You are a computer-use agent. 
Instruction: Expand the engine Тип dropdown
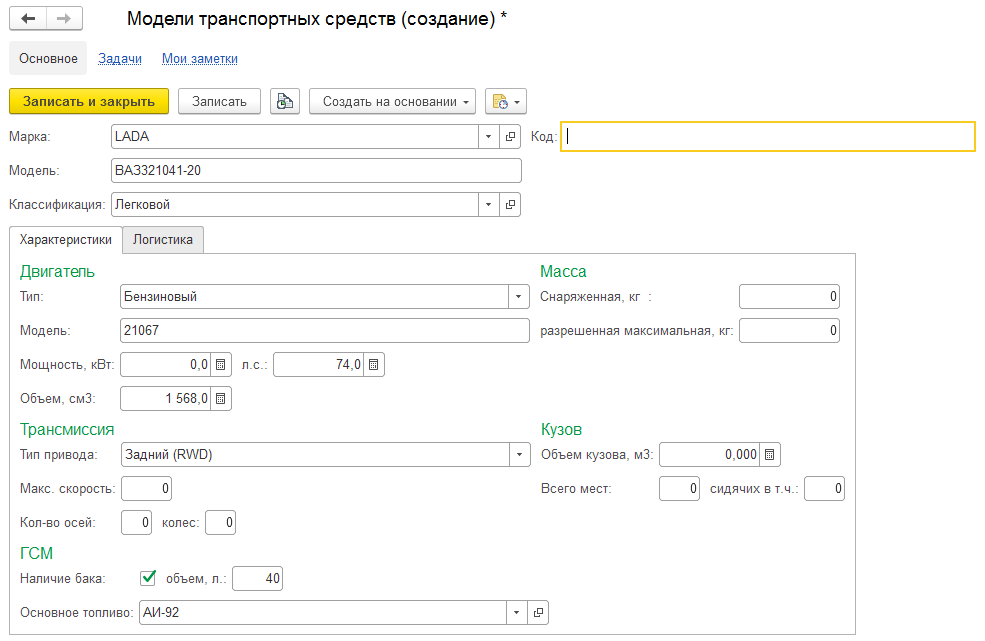(518, 297)
